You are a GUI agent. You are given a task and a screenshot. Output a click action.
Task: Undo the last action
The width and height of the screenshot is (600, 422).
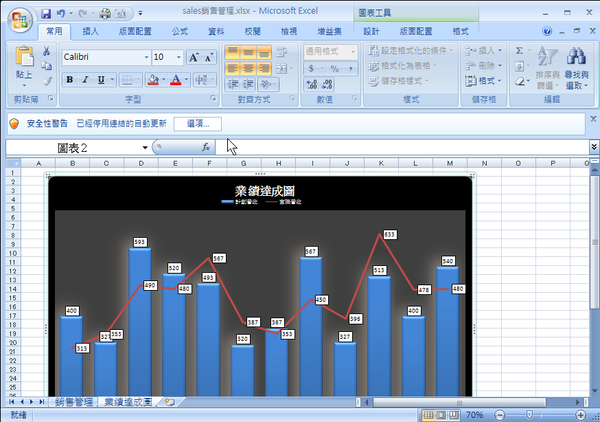[60, 14]
